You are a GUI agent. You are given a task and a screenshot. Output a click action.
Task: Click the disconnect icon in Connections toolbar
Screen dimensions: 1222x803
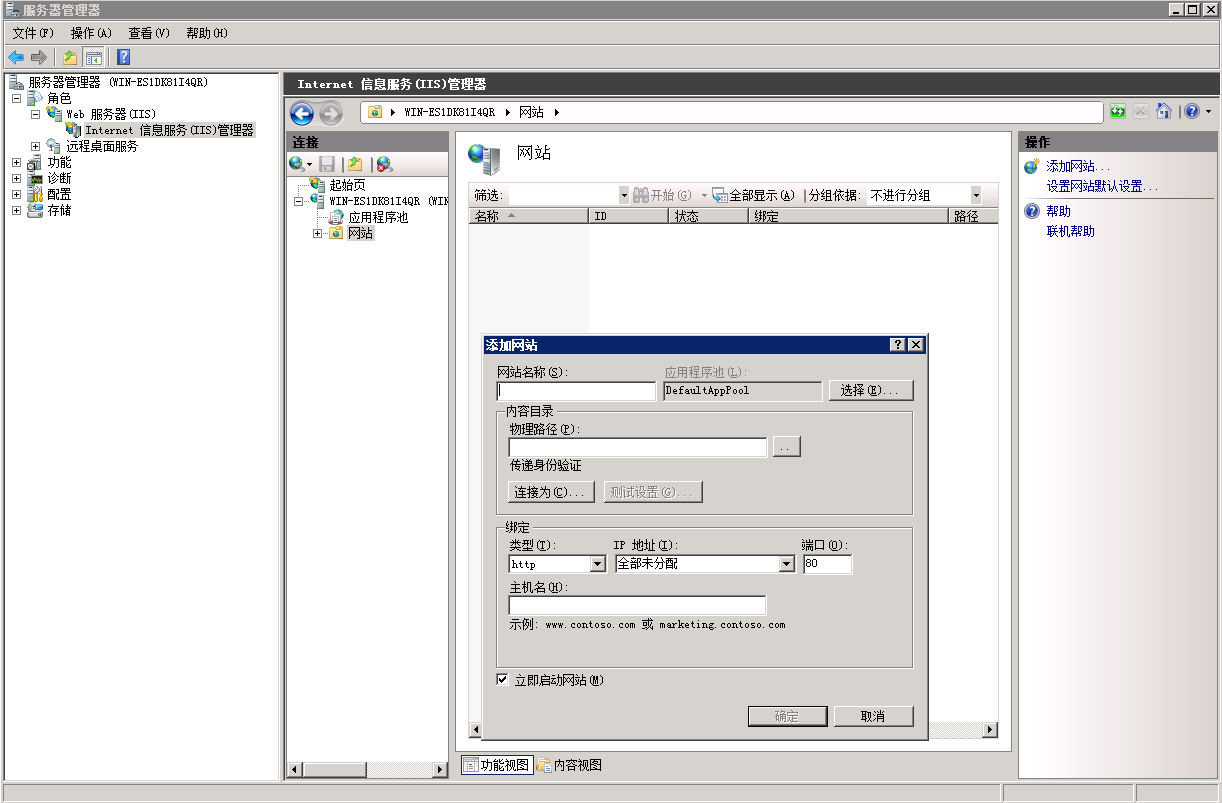383,163
